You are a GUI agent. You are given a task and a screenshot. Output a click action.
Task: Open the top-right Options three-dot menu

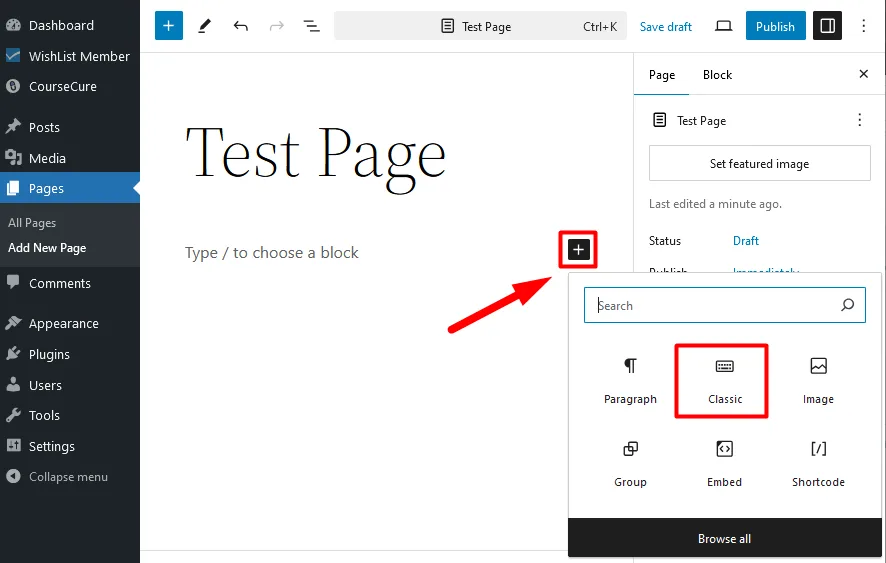[x=864, y=26]
